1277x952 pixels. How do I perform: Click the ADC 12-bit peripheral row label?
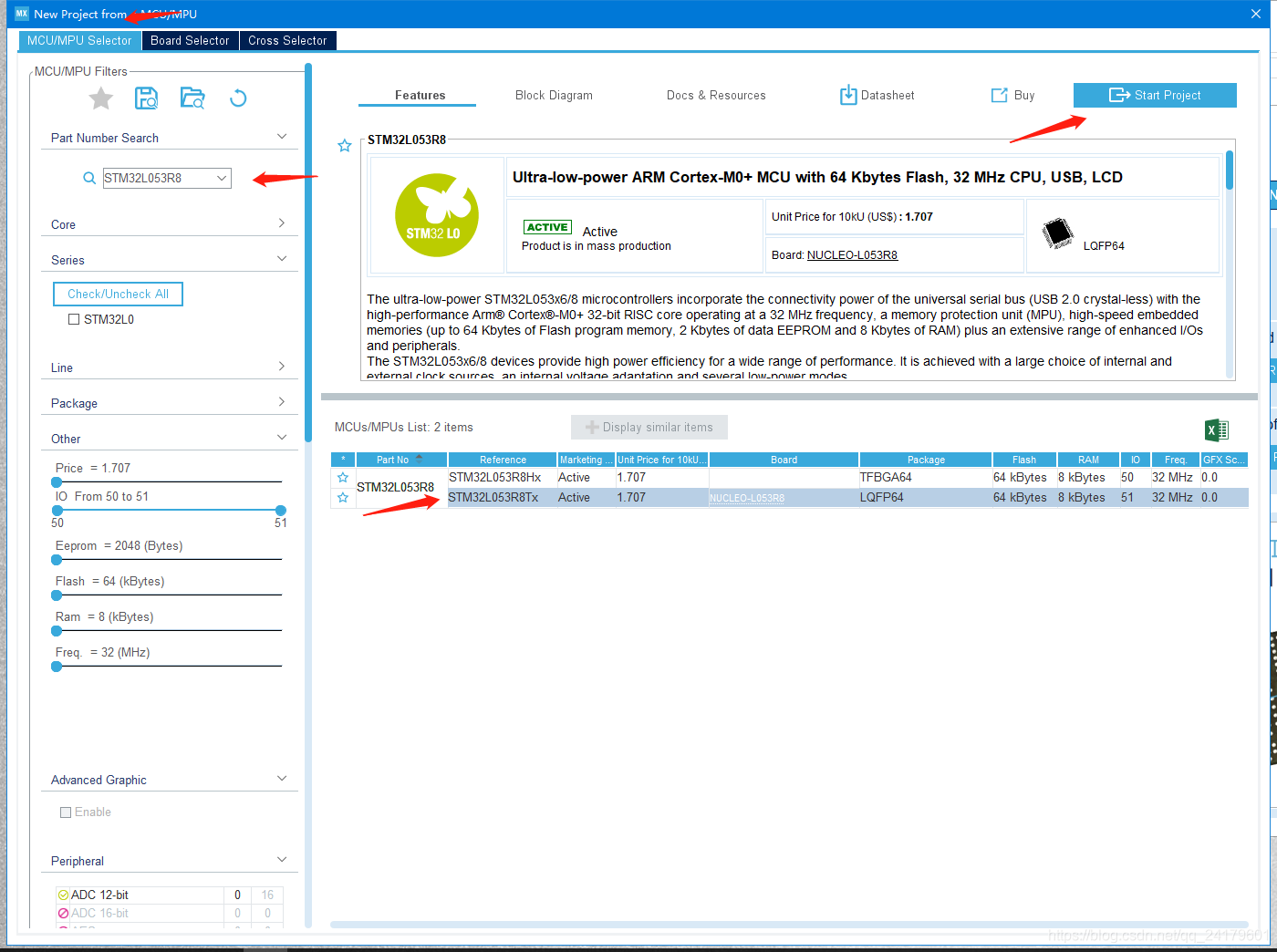99,895
